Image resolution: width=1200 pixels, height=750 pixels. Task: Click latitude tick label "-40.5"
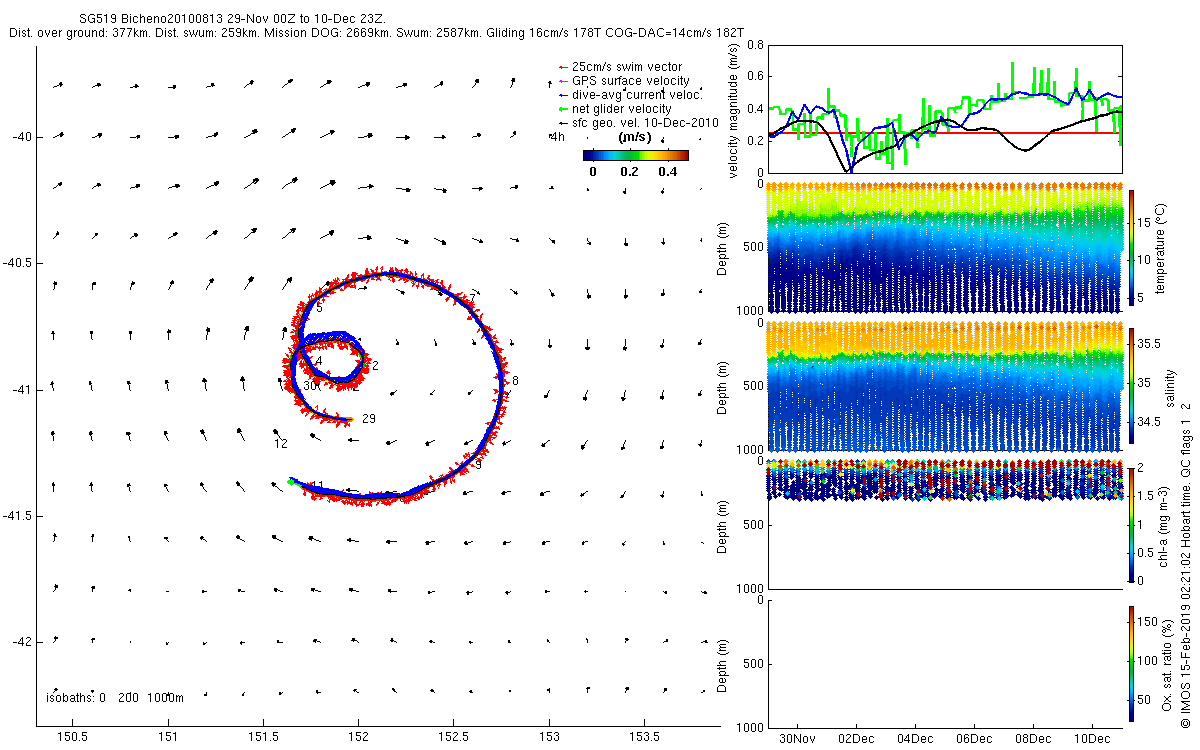[17, 262]
